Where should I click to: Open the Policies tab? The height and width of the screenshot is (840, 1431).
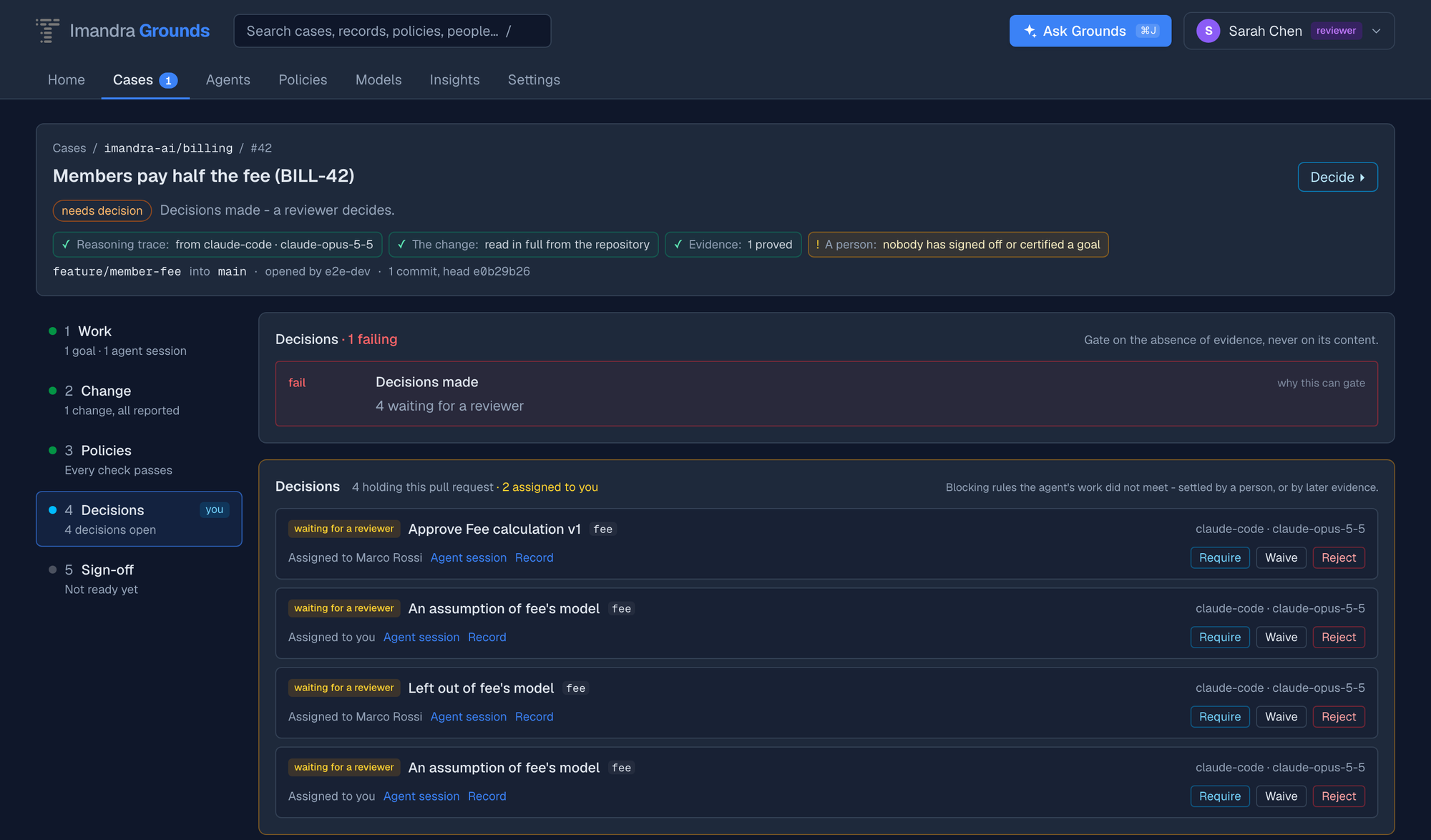[x=303, y=80]
